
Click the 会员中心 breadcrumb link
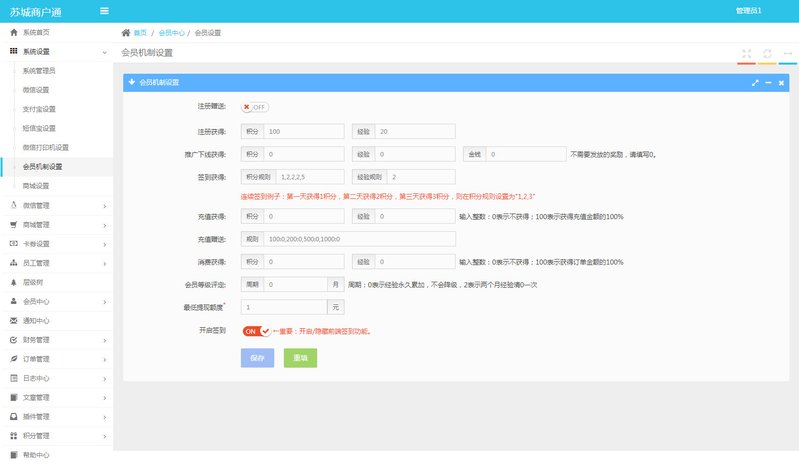[172, 33]
